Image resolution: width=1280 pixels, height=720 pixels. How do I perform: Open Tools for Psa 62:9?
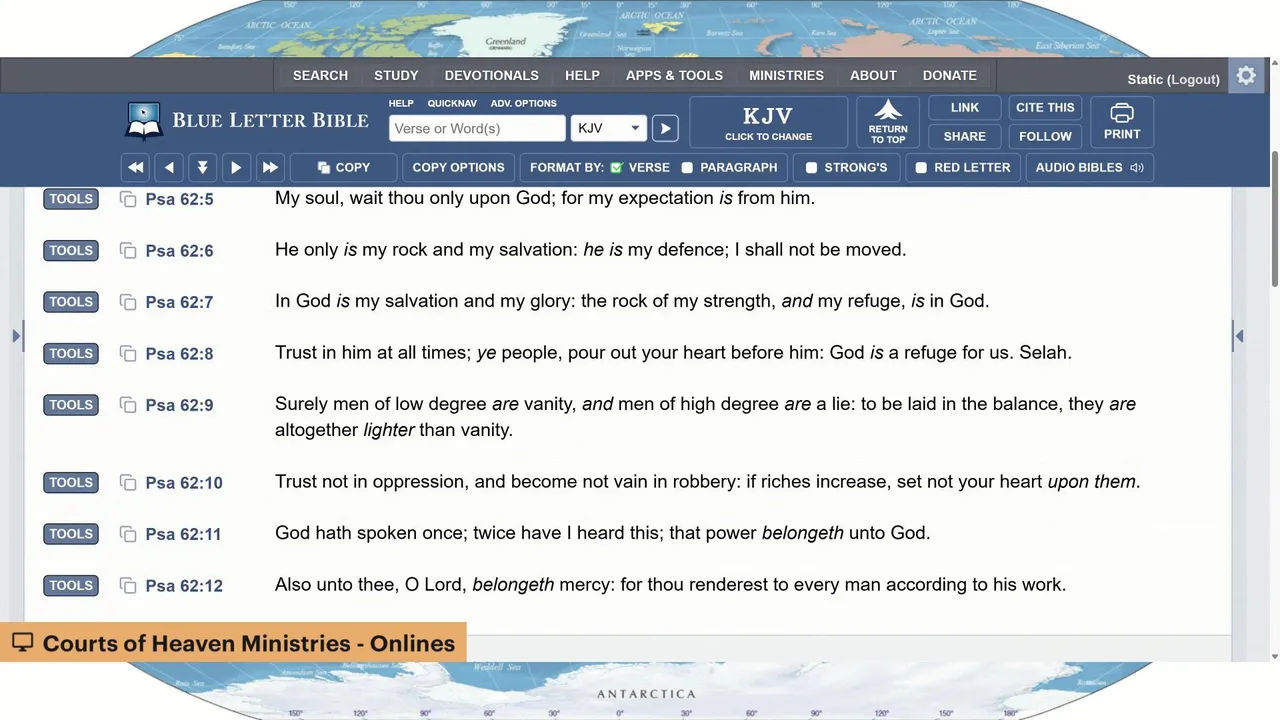pyautogui.click(x=71, y=405)
